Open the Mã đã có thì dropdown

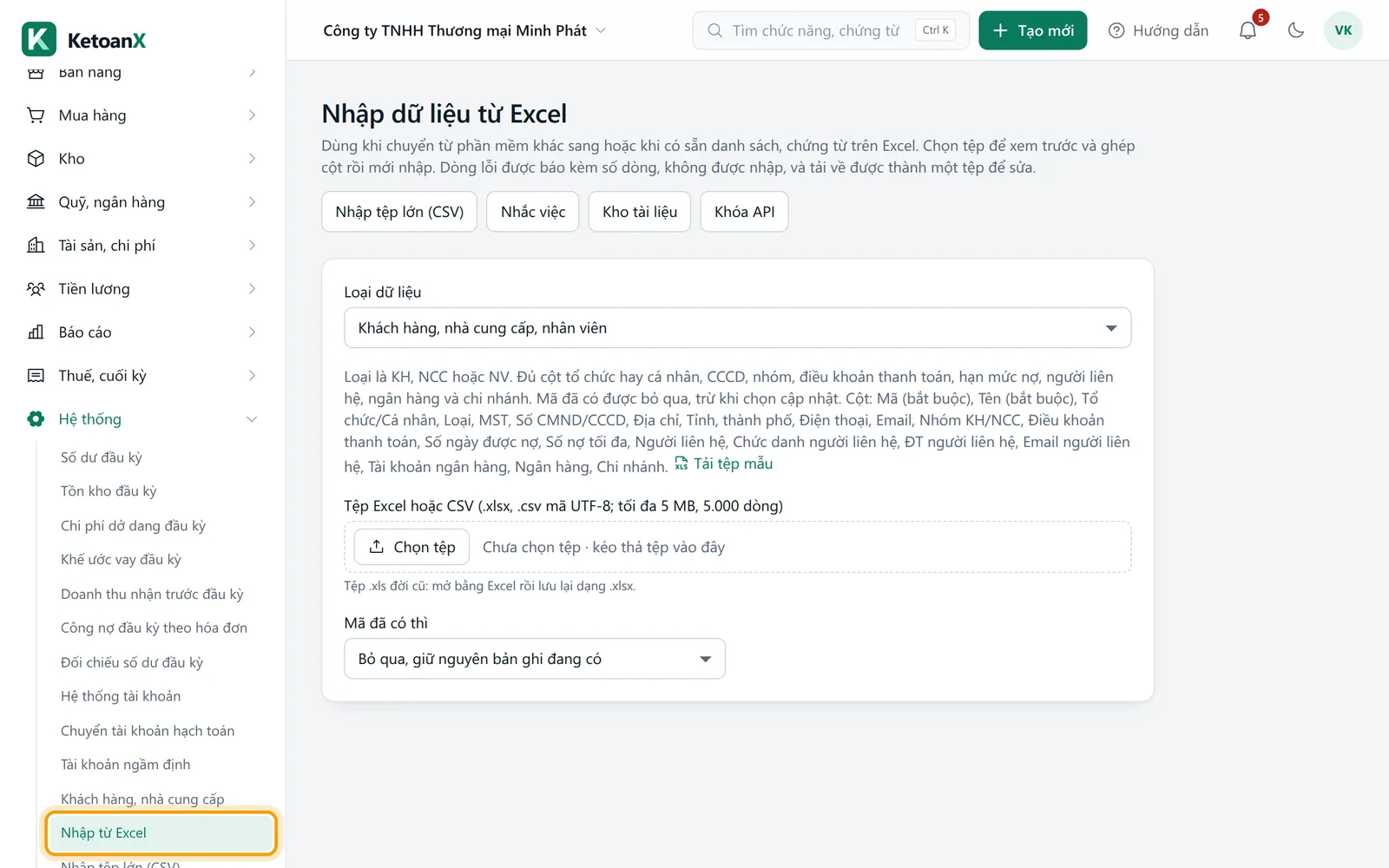point(535,659)
